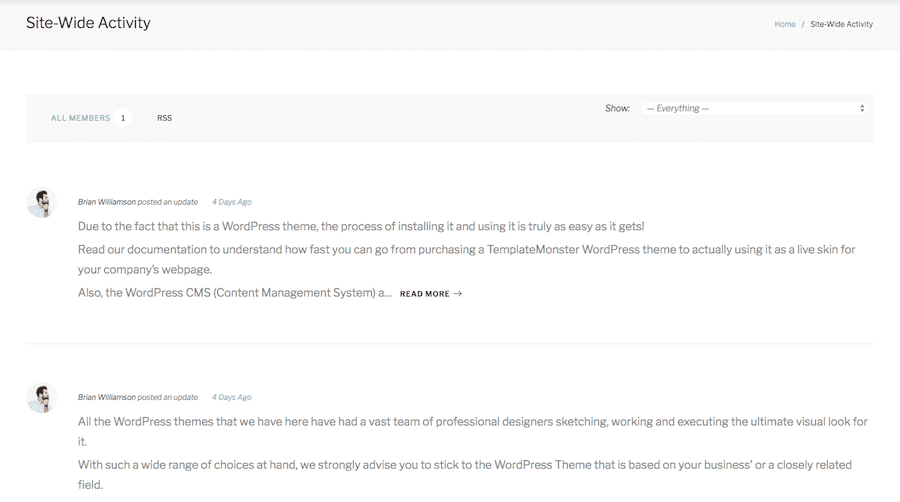
Task: Click the paragraph starting 'Due to the fact'
Action: [361, 227]
